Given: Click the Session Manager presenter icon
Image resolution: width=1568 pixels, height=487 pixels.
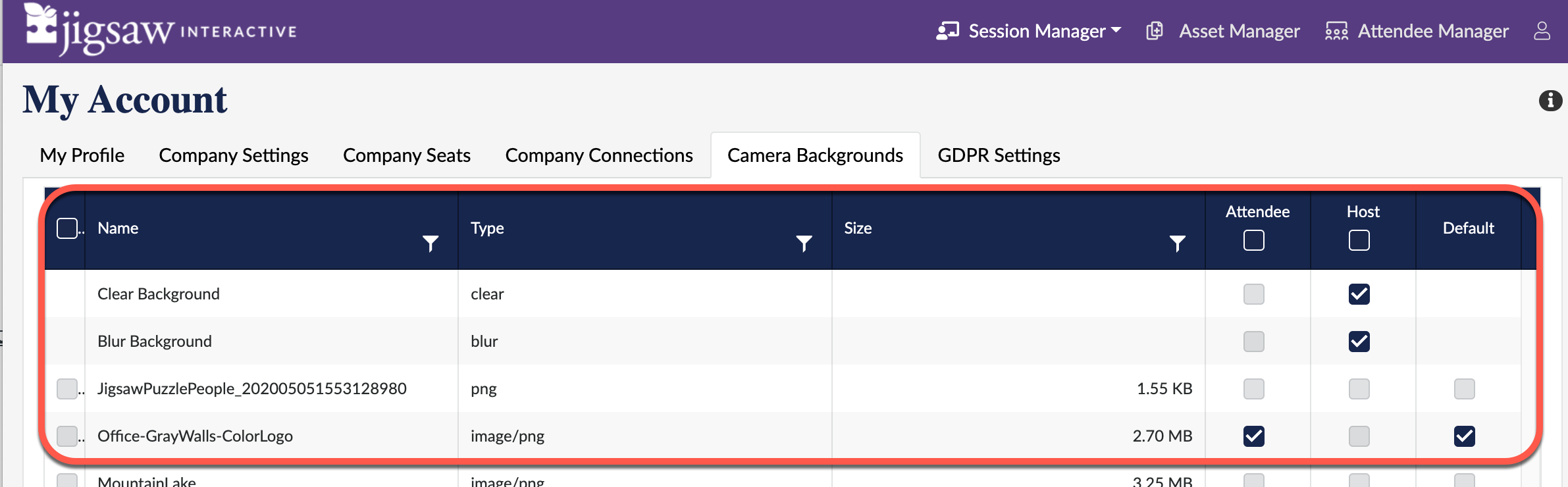Looking at the screenshot, I should pos(947,31).
